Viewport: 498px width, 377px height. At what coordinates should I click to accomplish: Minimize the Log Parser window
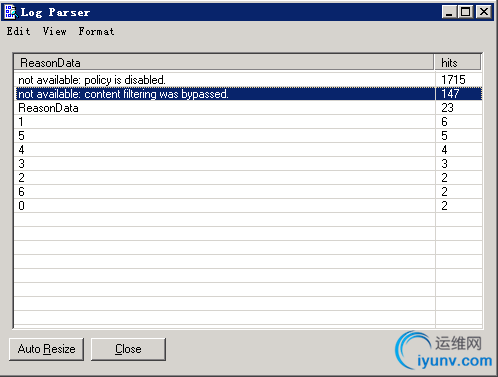coord(449,12)
